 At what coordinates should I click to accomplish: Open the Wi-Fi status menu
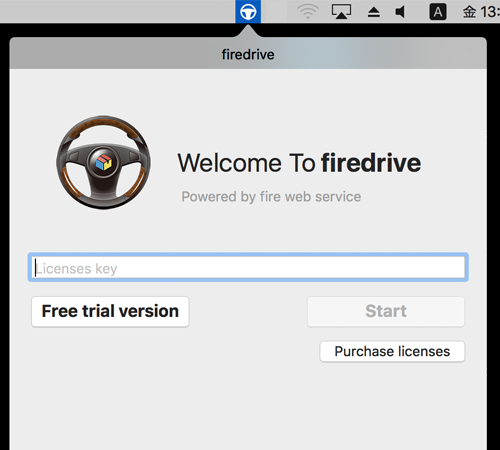pos(308,12)
